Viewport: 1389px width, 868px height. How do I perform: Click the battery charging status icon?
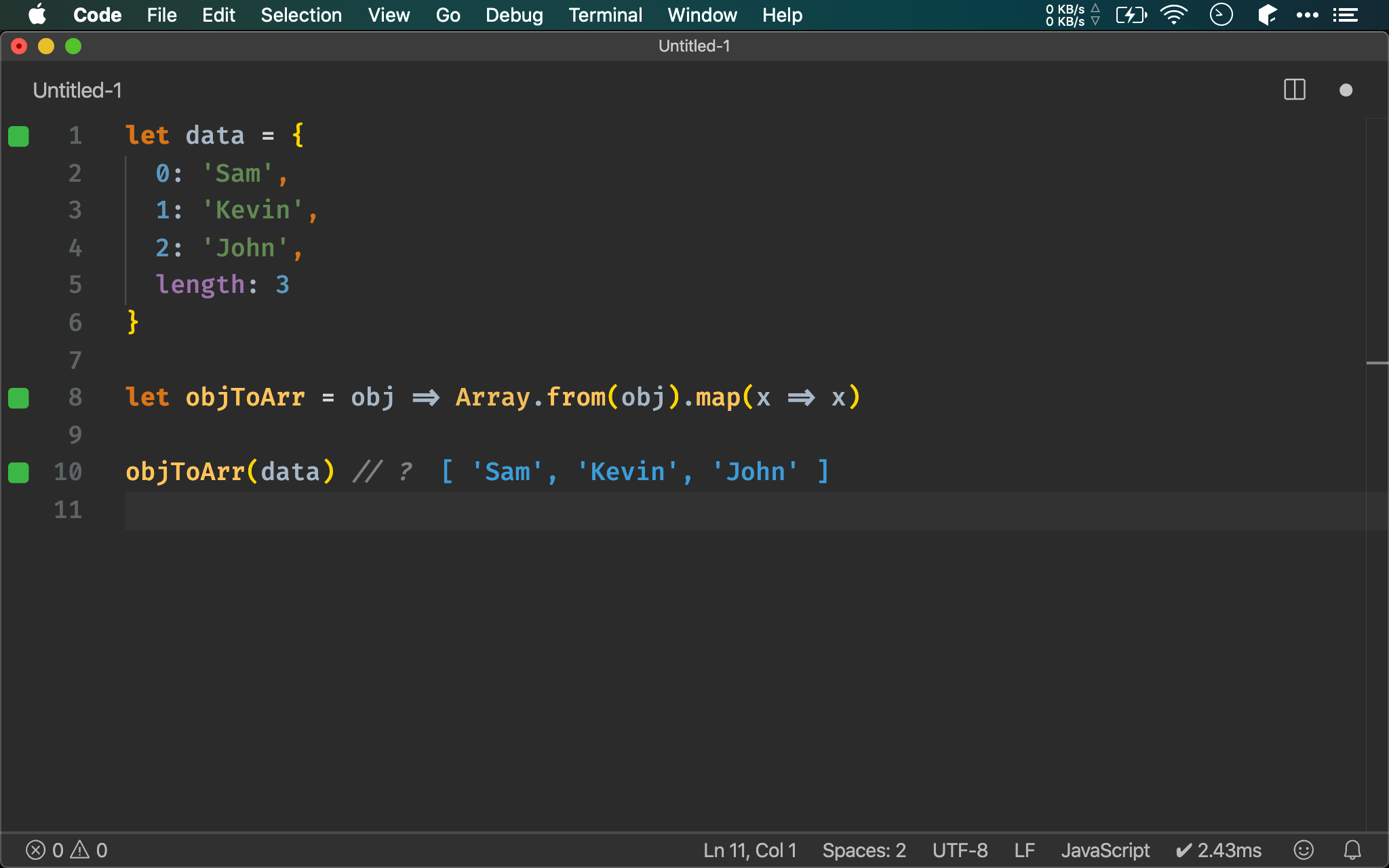(1131, 15)
